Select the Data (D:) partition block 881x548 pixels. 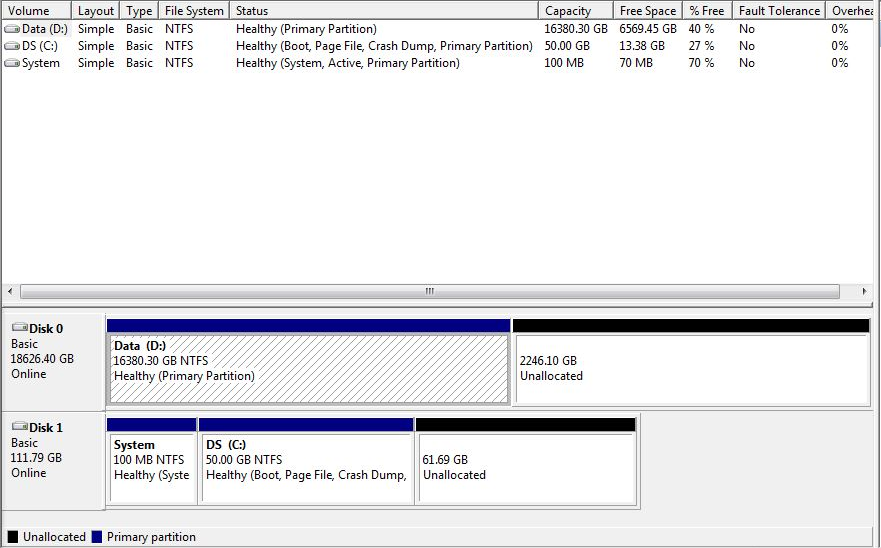pyautogui.click(x=309, y=368)
